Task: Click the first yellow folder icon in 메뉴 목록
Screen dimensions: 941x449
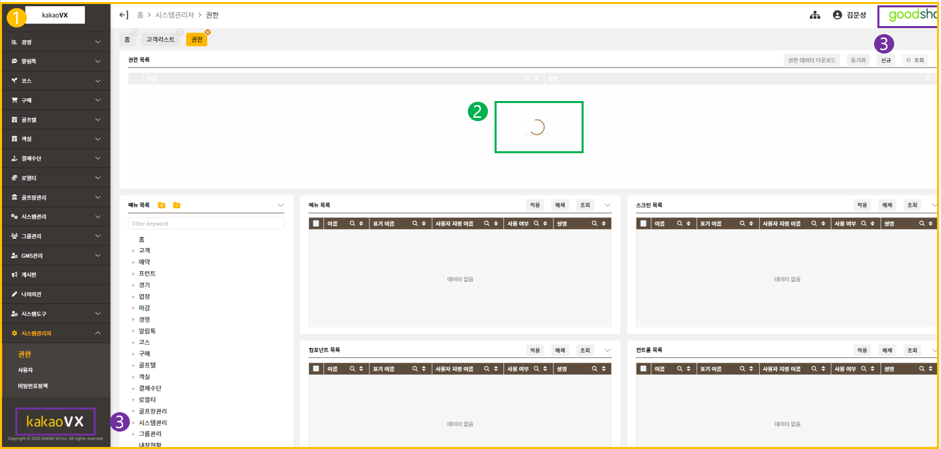Action: click(x=162, y=205)
